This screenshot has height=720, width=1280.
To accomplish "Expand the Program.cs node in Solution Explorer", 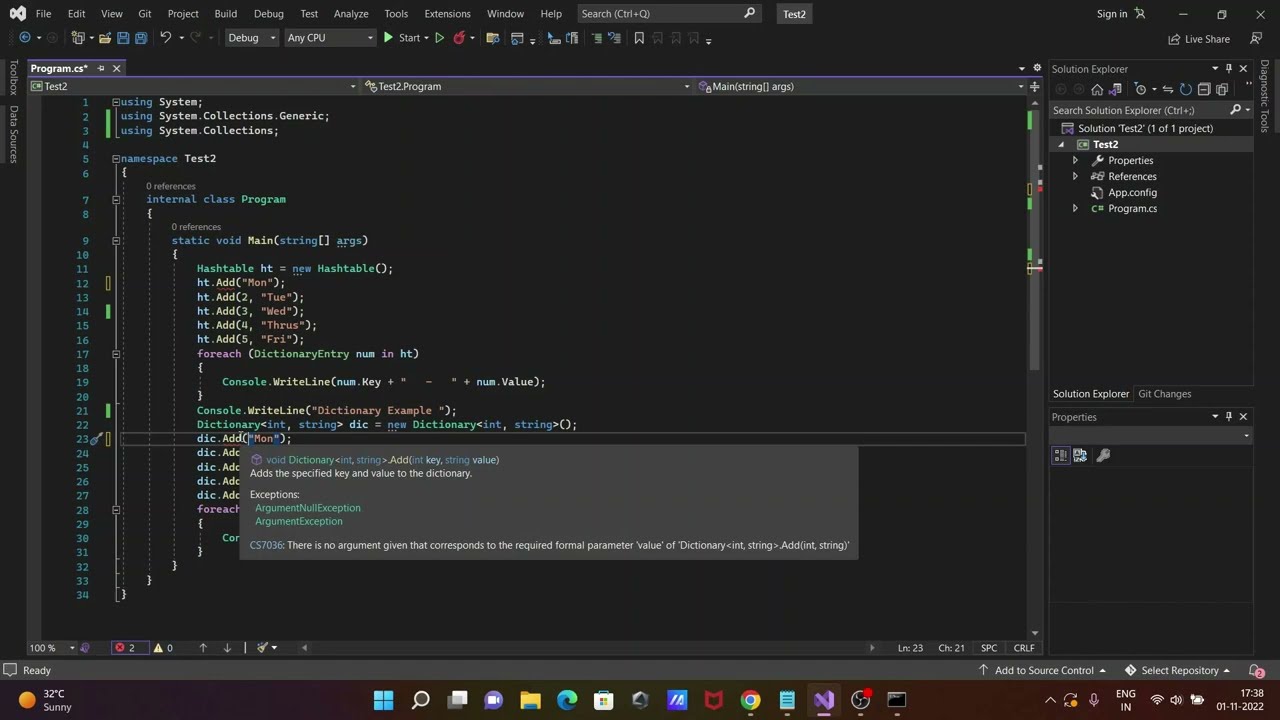I will pos(1075,208).
